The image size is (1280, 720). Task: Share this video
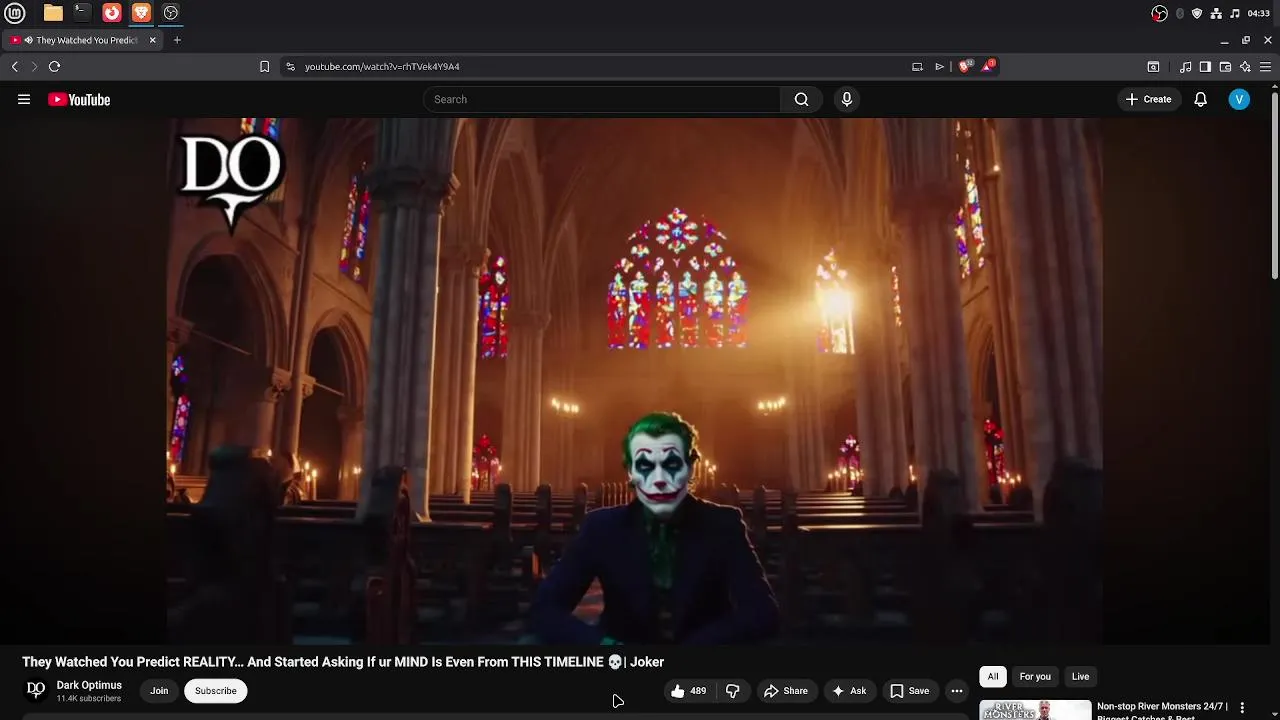tap(785, 691)
